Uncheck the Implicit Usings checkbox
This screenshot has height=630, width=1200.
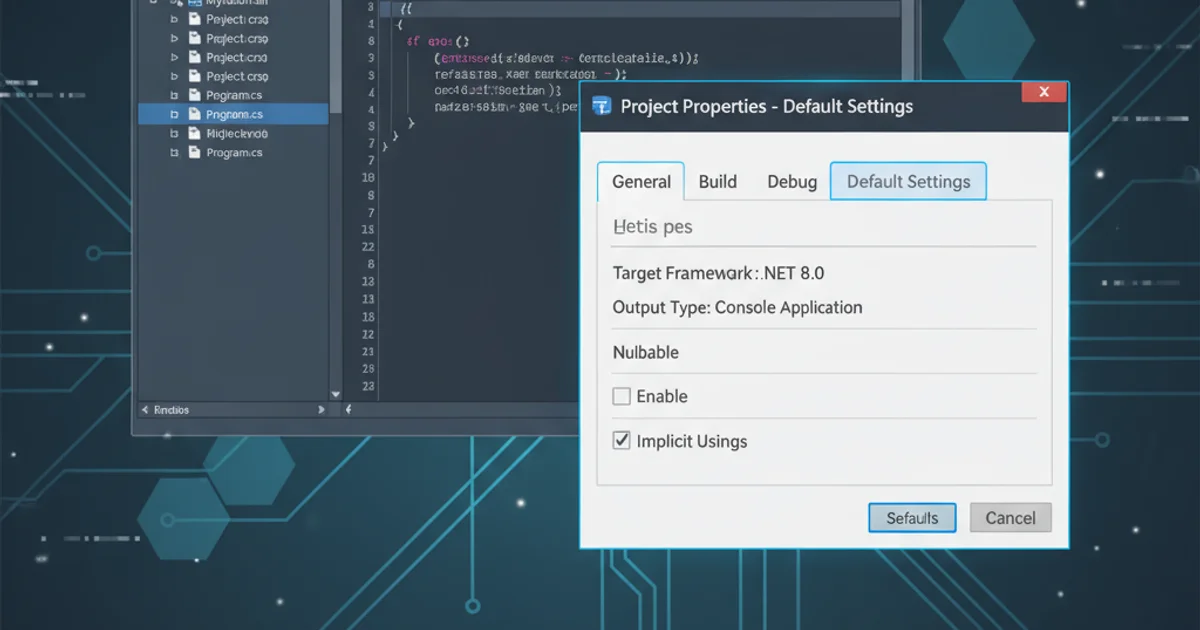pos(621,441)
